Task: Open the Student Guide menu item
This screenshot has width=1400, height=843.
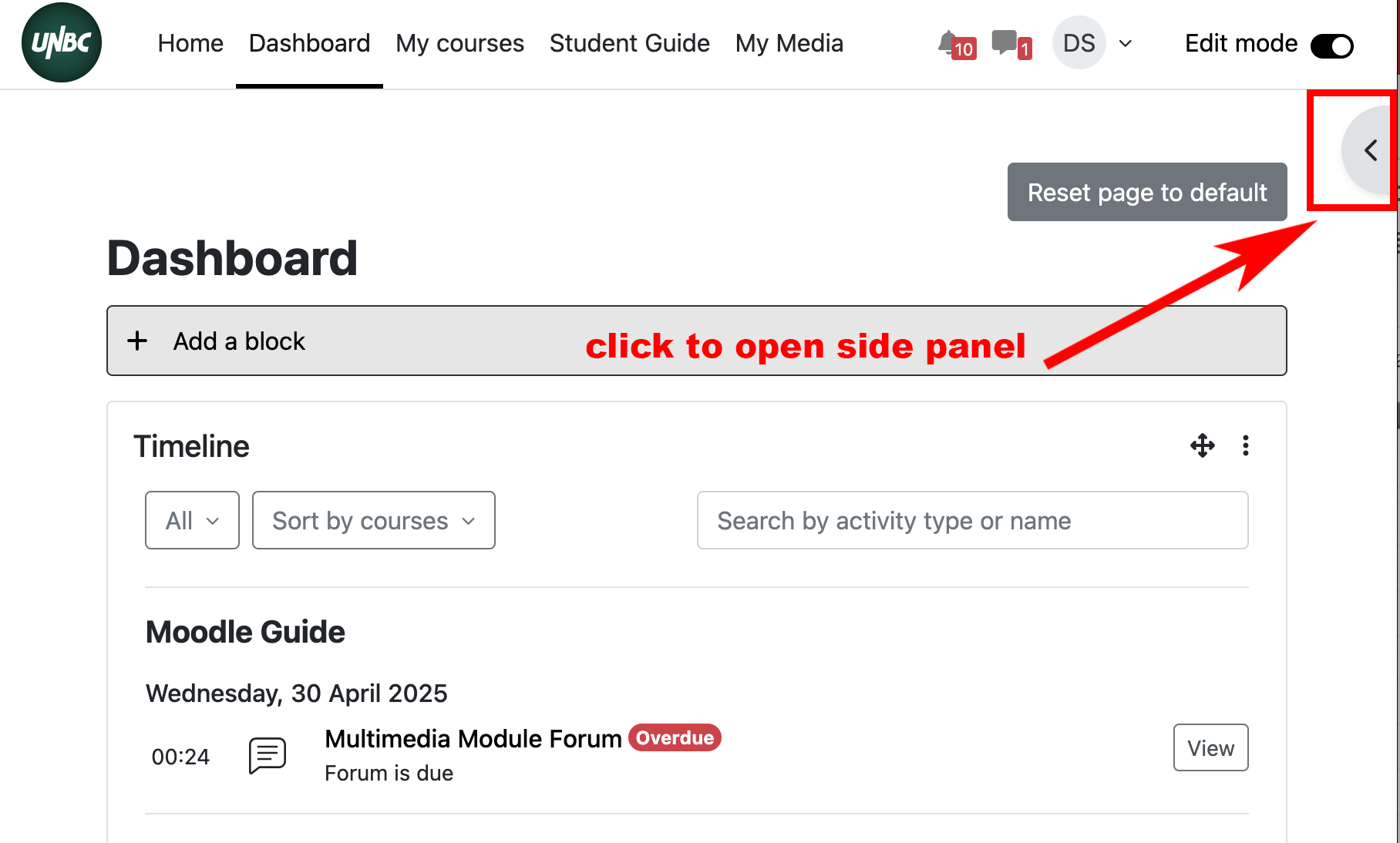Action: pyautogui.click(x=629, y=43)
